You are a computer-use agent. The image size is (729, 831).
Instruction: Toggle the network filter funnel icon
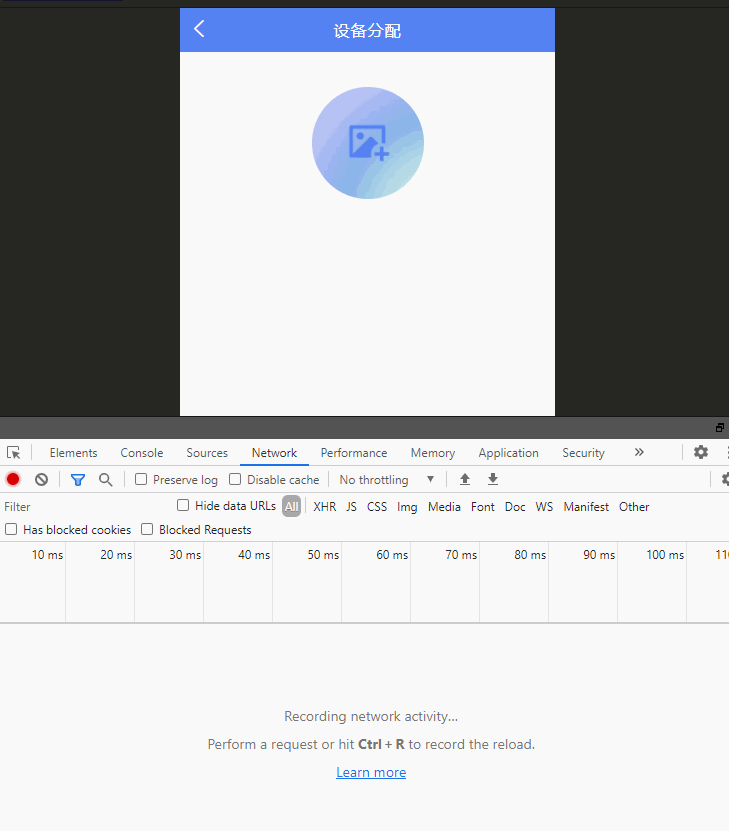pyautogui.click(x=78, y=480)
